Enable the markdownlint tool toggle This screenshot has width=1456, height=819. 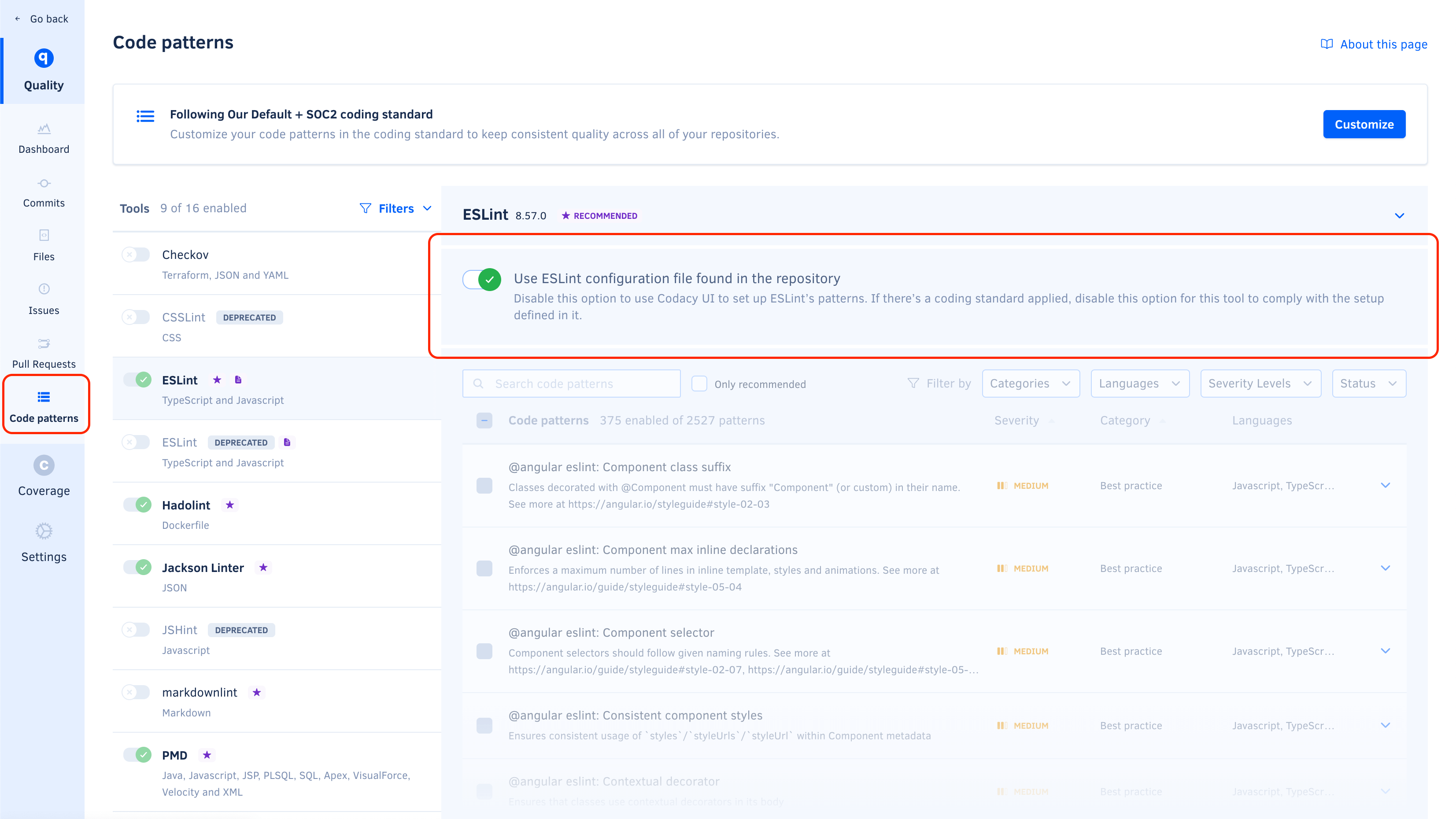point(136,692)
